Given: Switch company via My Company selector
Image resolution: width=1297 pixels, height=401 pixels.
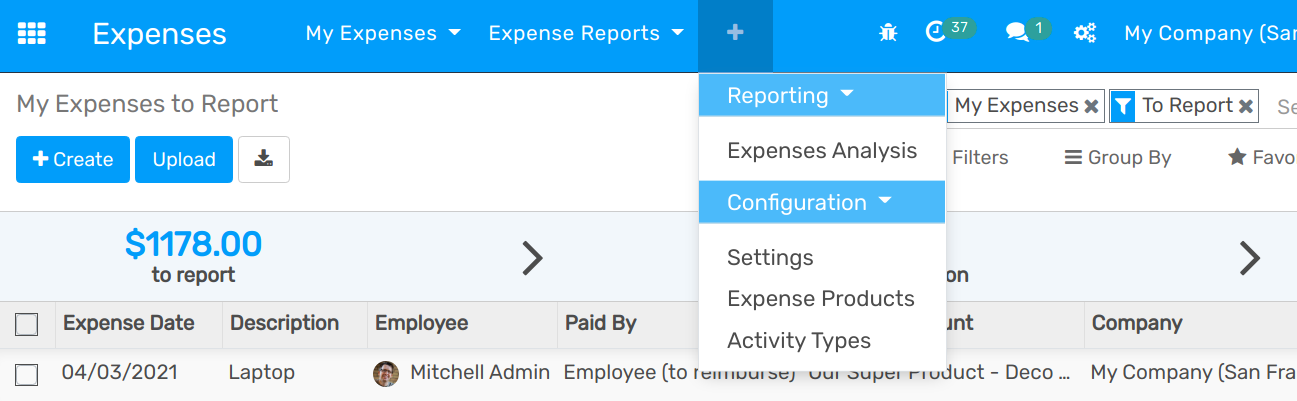Looking at the screenshot, I should 1210,33.
